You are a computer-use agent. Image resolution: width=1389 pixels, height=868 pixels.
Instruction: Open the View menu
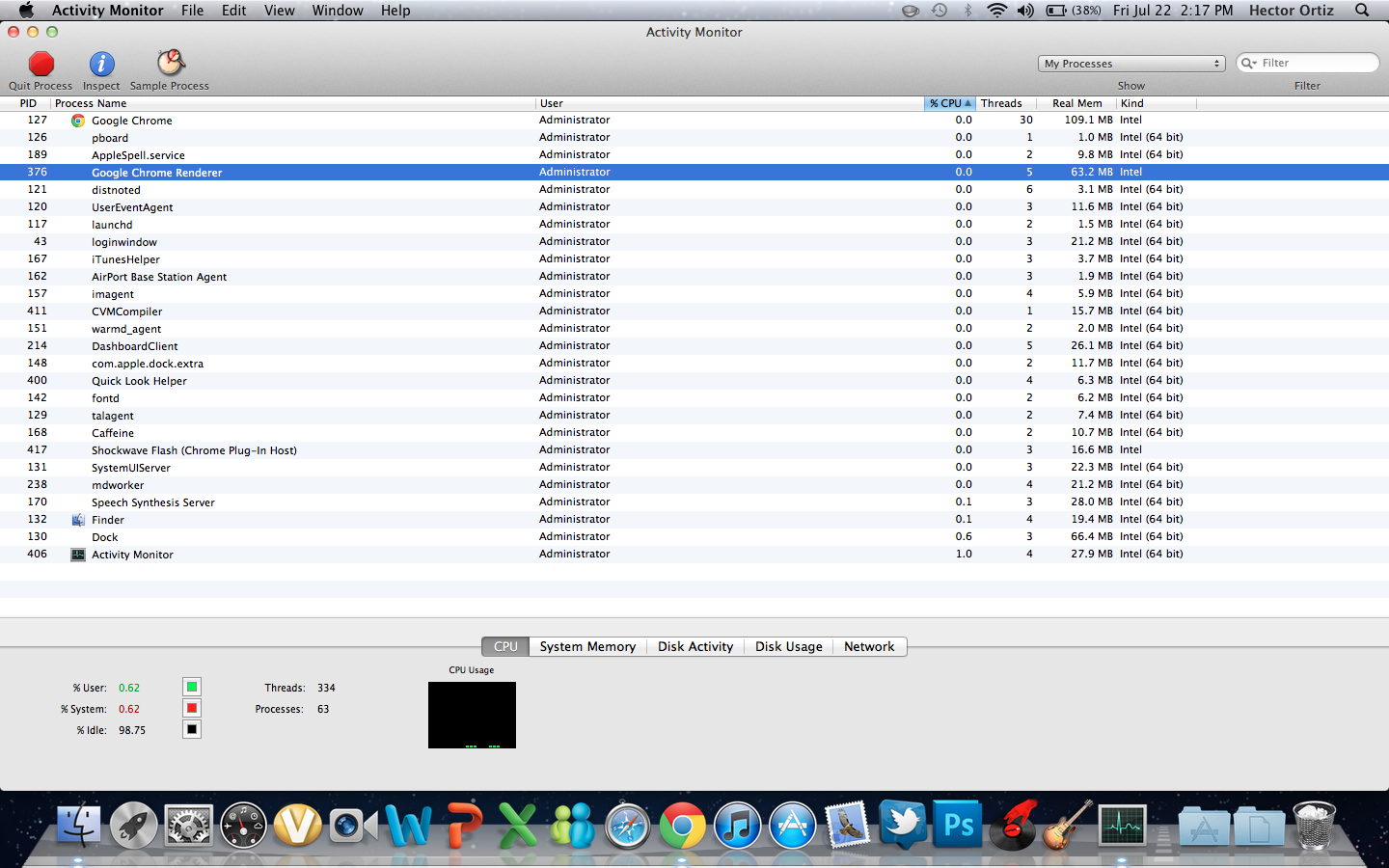[x=280, y=11]
